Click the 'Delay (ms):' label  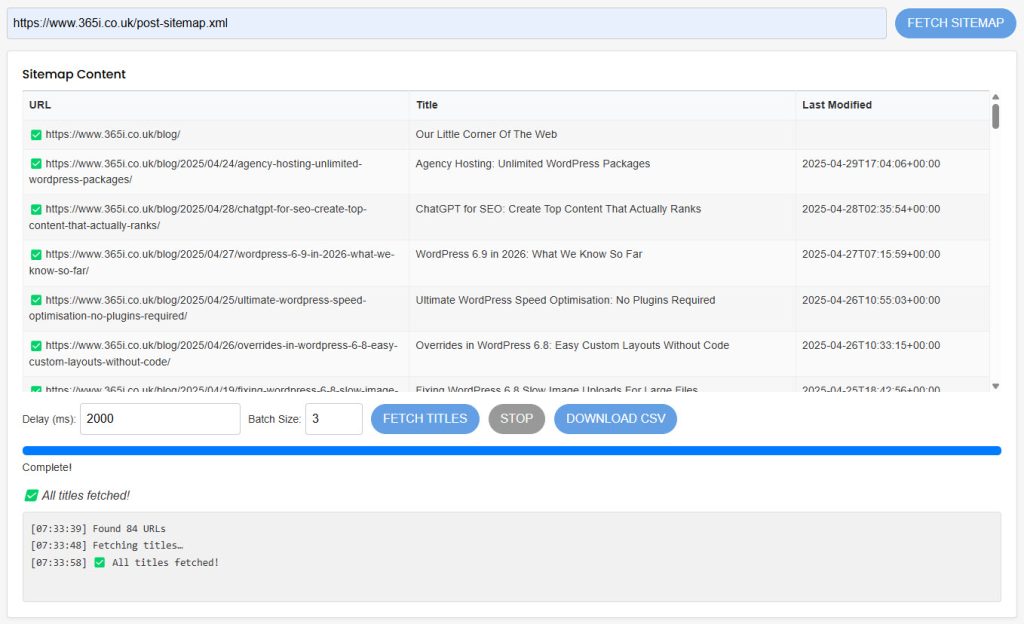(49, 419)
